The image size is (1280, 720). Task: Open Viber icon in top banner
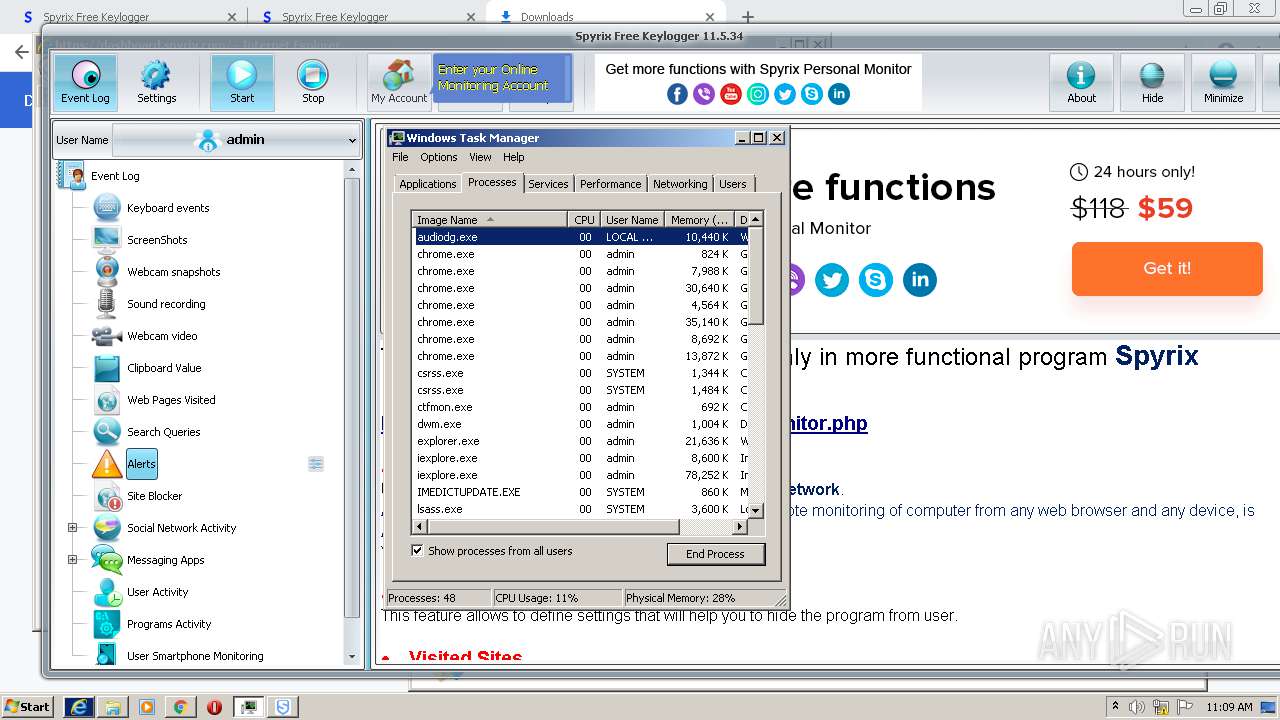[704, 94]
